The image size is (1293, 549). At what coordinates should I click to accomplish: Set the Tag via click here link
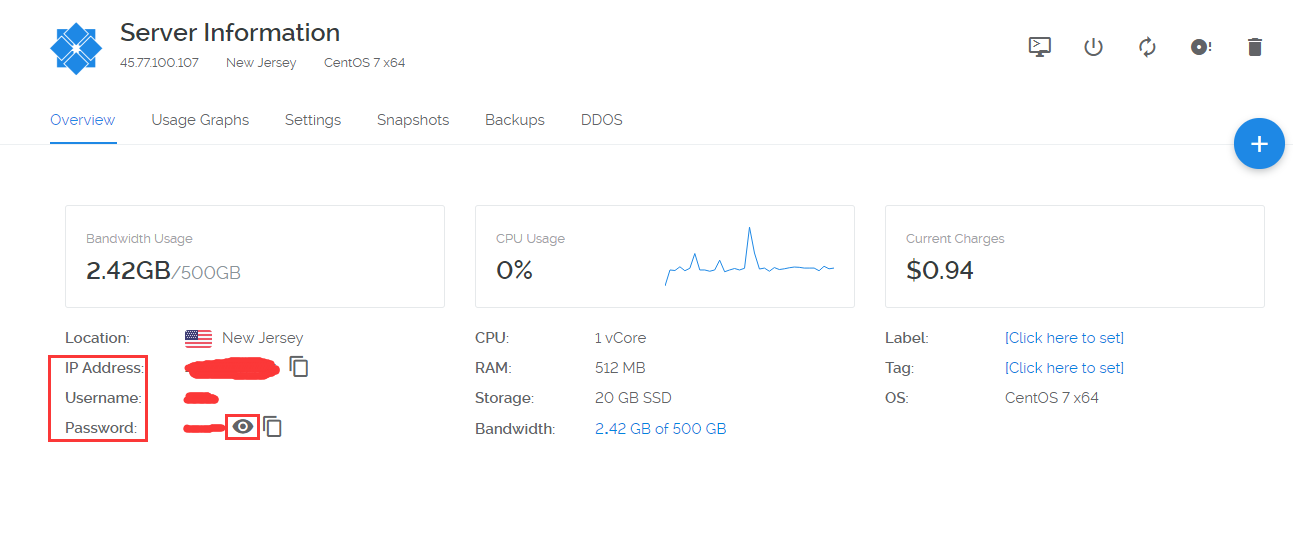1064,368
